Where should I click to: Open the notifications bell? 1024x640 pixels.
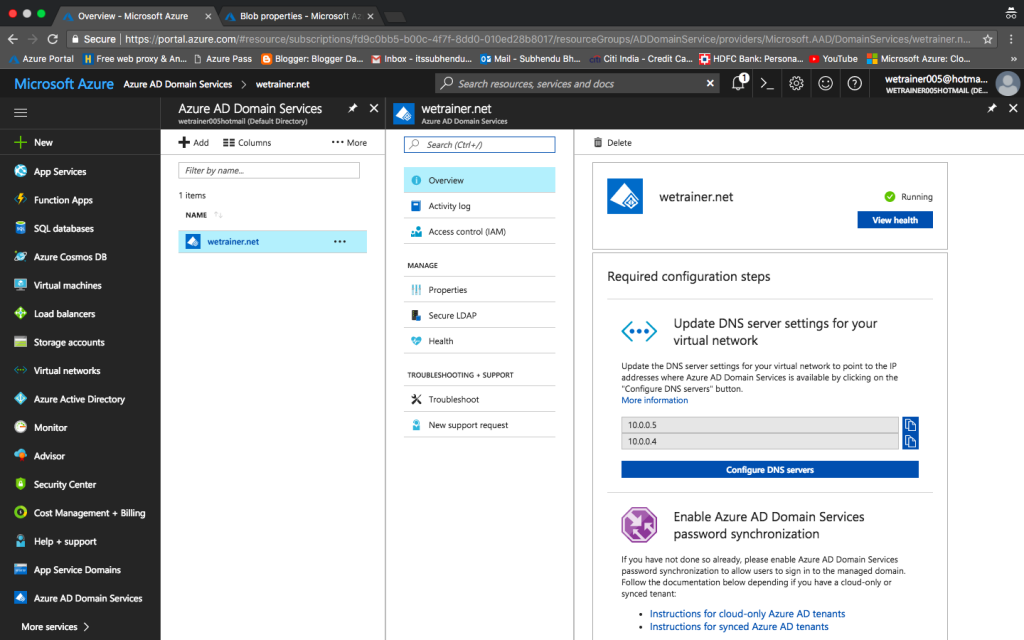pos(737,83)
